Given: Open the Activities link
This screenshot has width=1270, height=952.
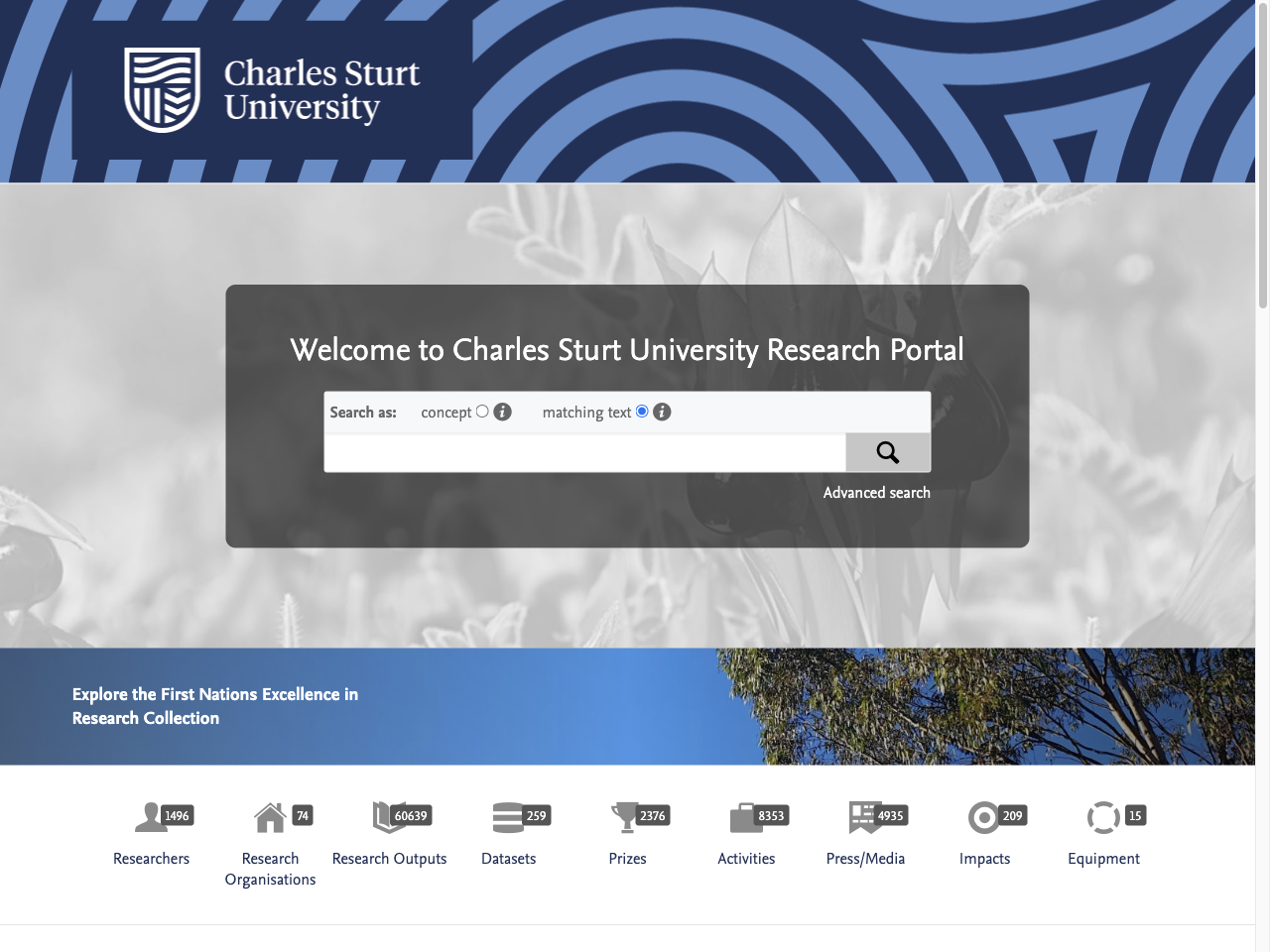Looking at the screenshot, I should point(746,859).
